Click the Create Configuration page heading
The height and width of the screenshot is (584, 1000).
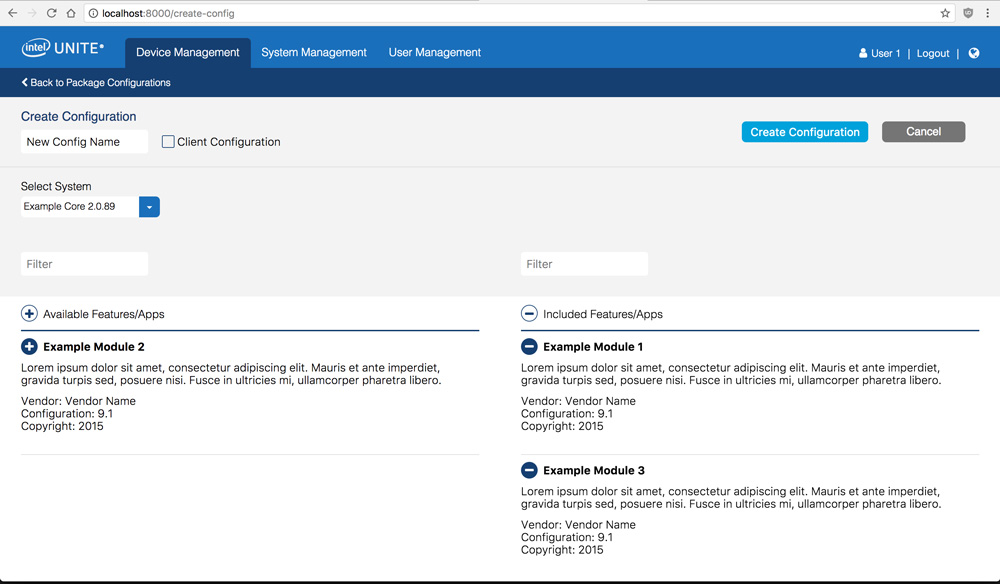[x=78, y=116]
